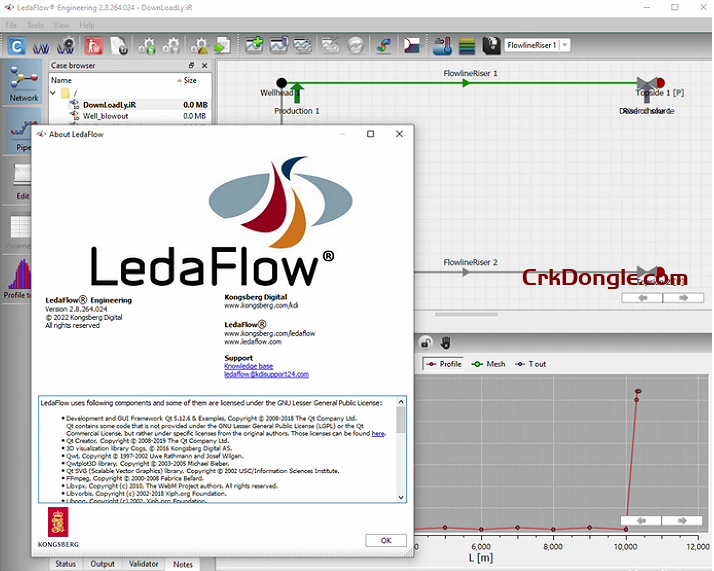
Task: Toggle the Profile plot series button
Action: click(444, 364)
